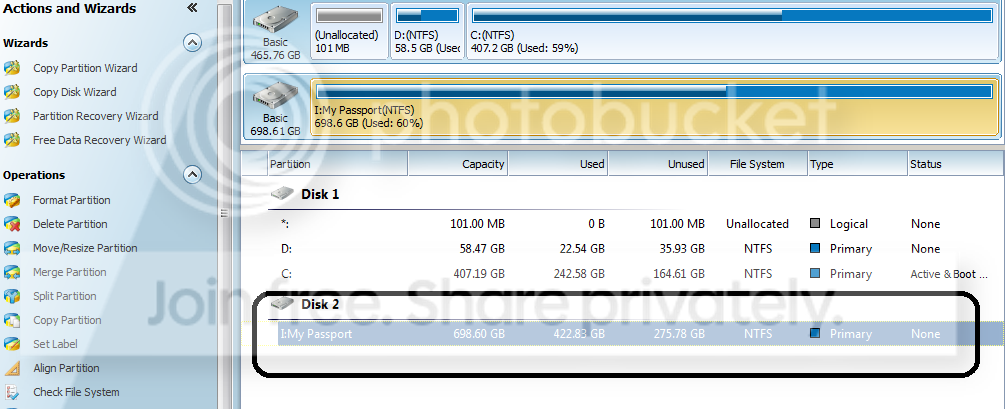Screen dimensions: 1005x409
Task: Choose Format Partition operation
Action: (72, 200)
